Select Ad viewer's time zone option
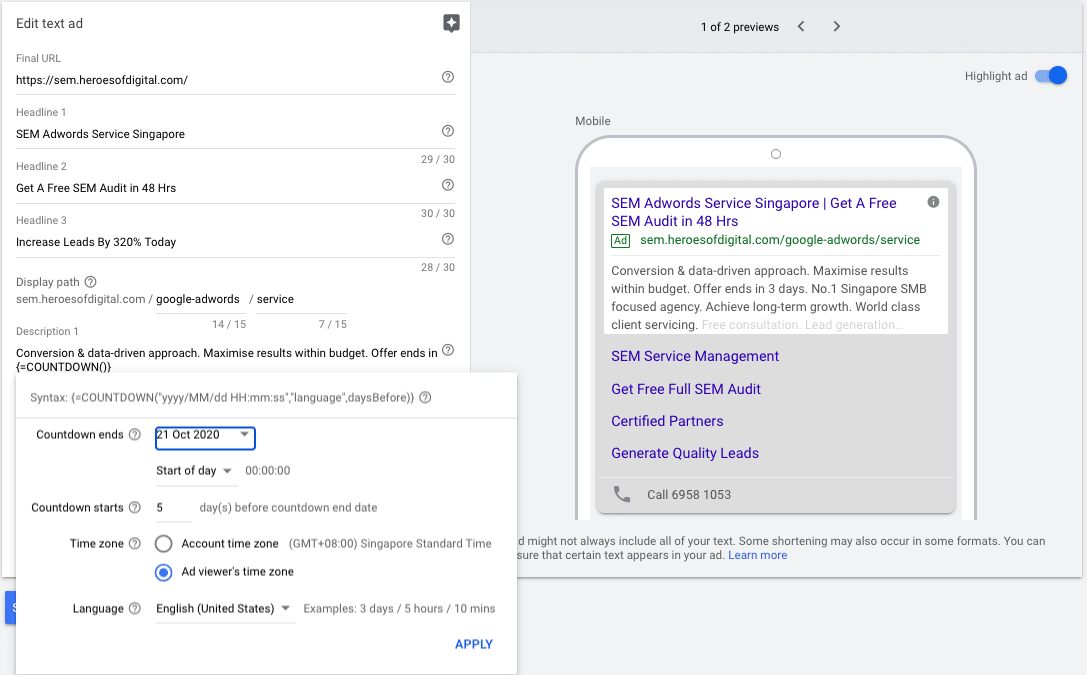The width and height of the screenshot is (1087, 675). [164, 572]
